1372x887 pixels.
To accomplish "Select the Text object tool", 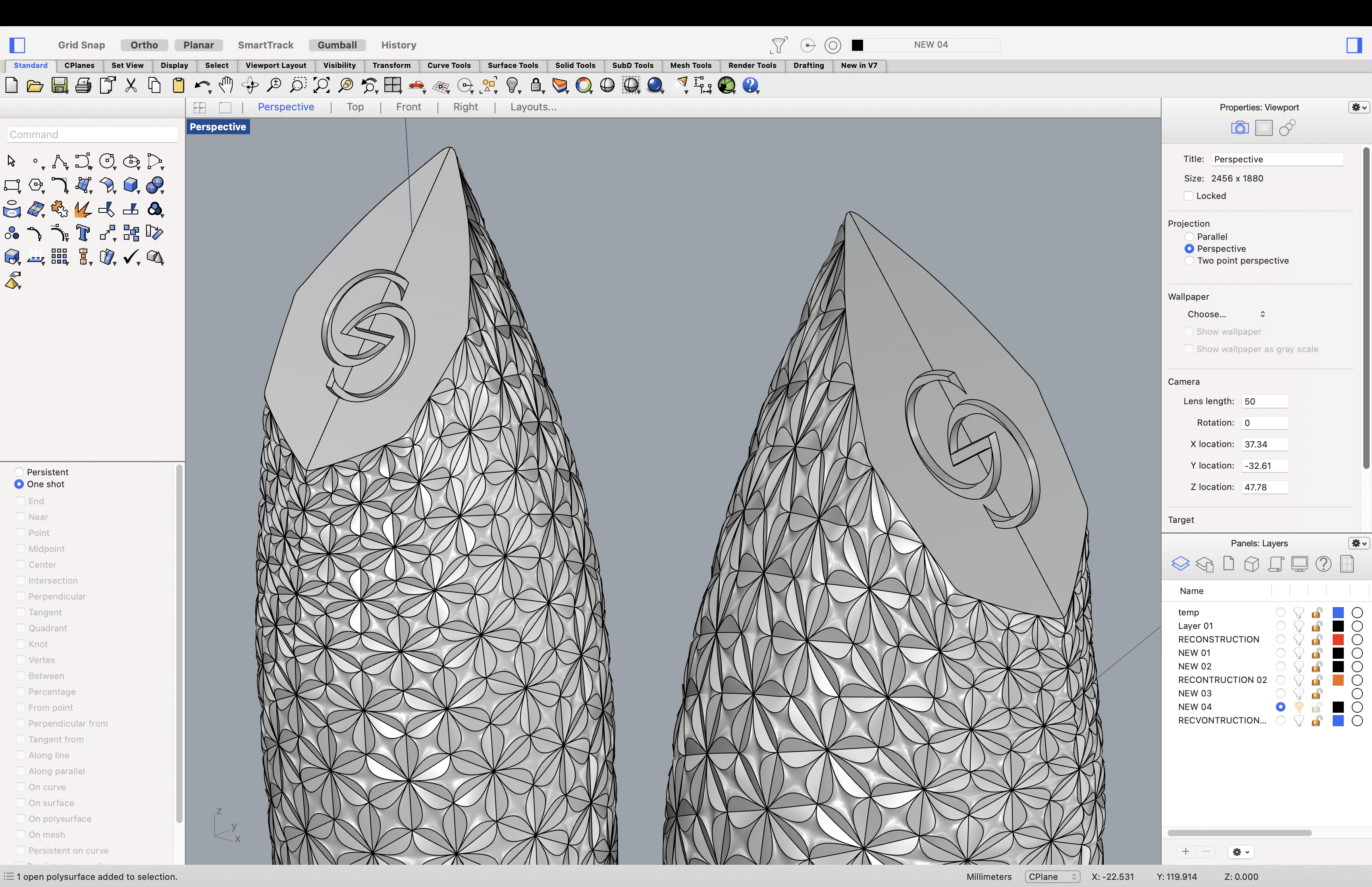I will click(83, 233).
